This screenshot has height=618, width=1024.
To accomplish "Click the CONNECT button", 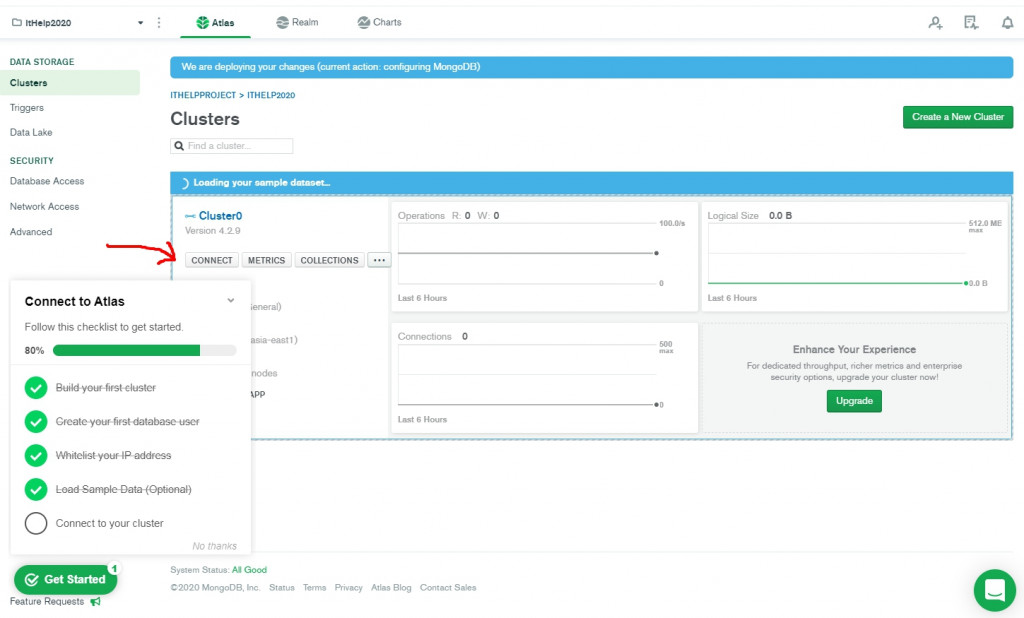I will [212, 260].
